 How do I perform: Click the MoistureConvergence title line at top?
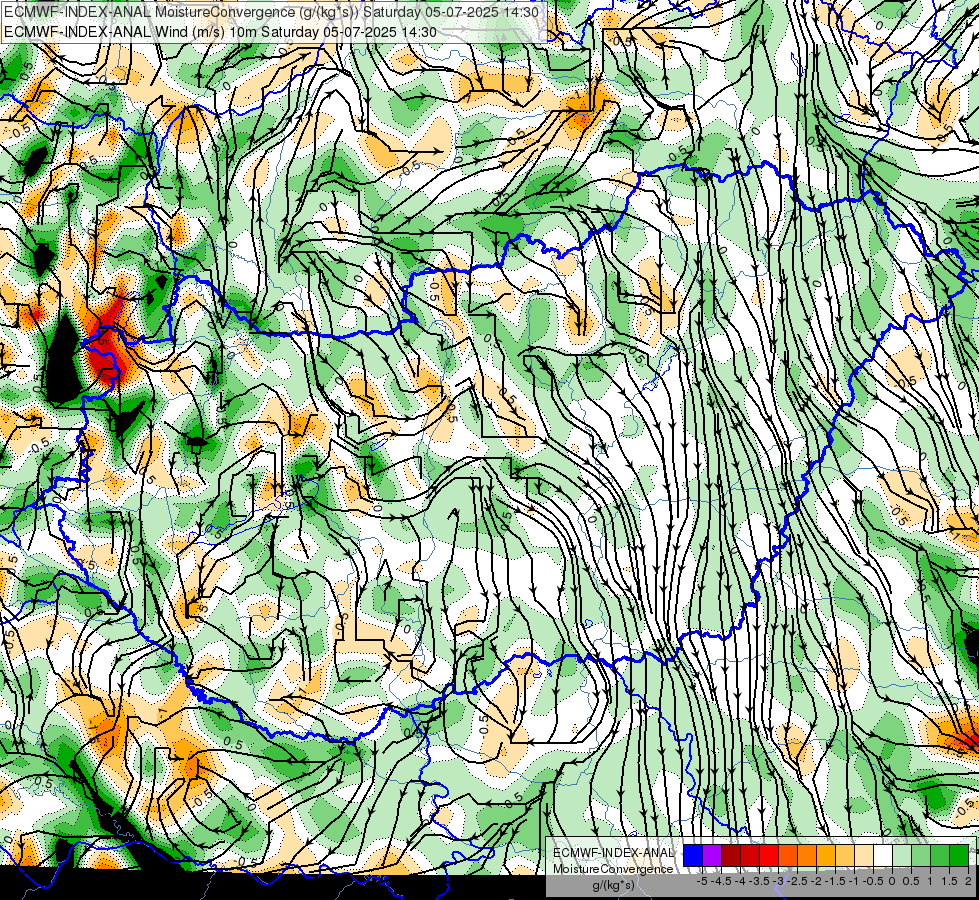coord(272,12)
